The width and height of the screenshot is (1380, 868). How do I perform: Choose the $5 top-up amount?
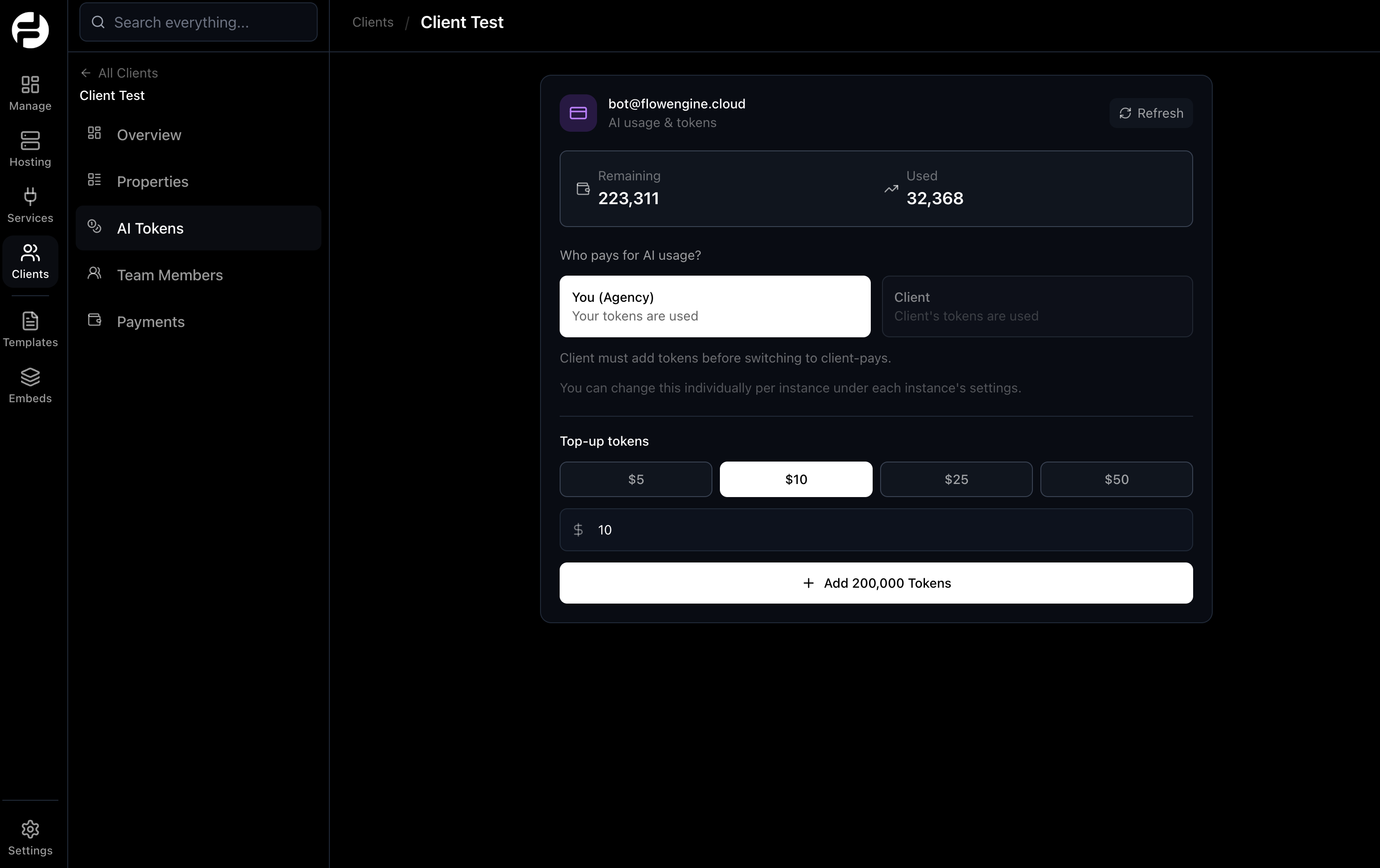click(x=635, y=479)
